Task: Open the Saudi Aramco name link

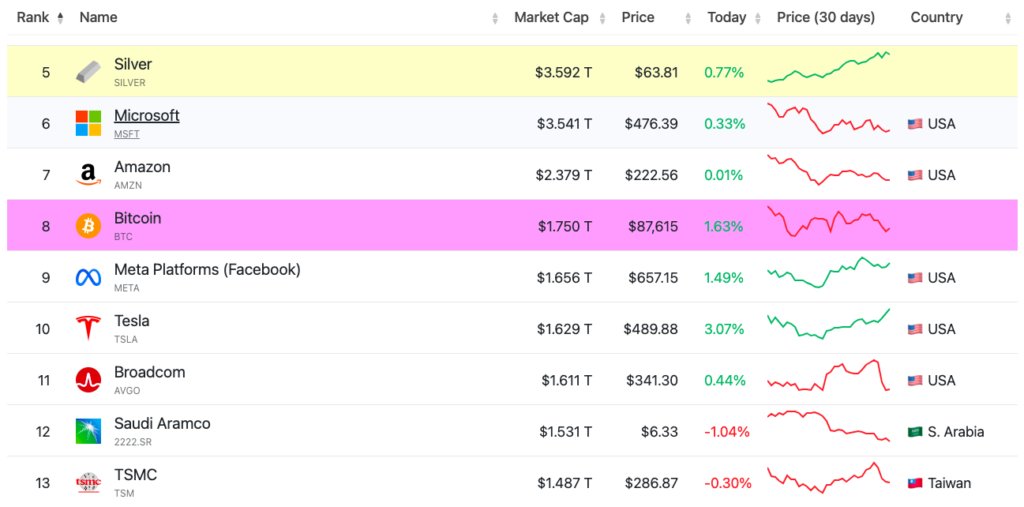Action: (162, 423)
